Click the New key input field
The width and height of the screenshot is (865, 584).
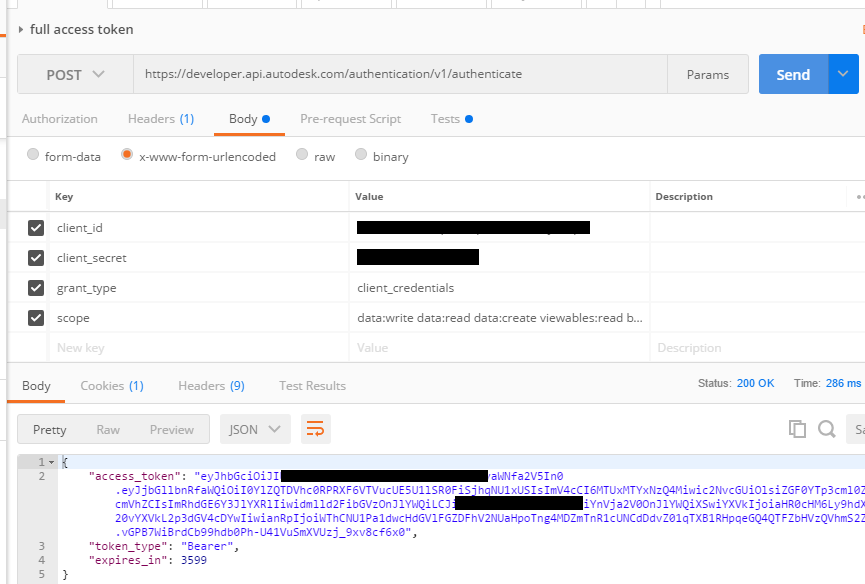coord(199,348)
